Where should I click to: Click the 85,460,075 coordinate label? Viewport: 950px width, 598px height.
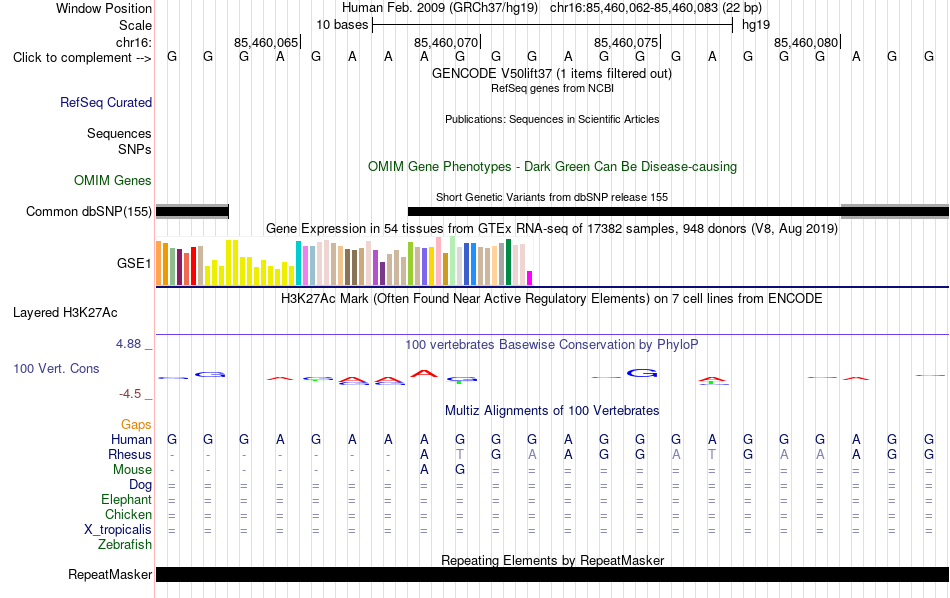pyautogui.click(x=626, y=42)
